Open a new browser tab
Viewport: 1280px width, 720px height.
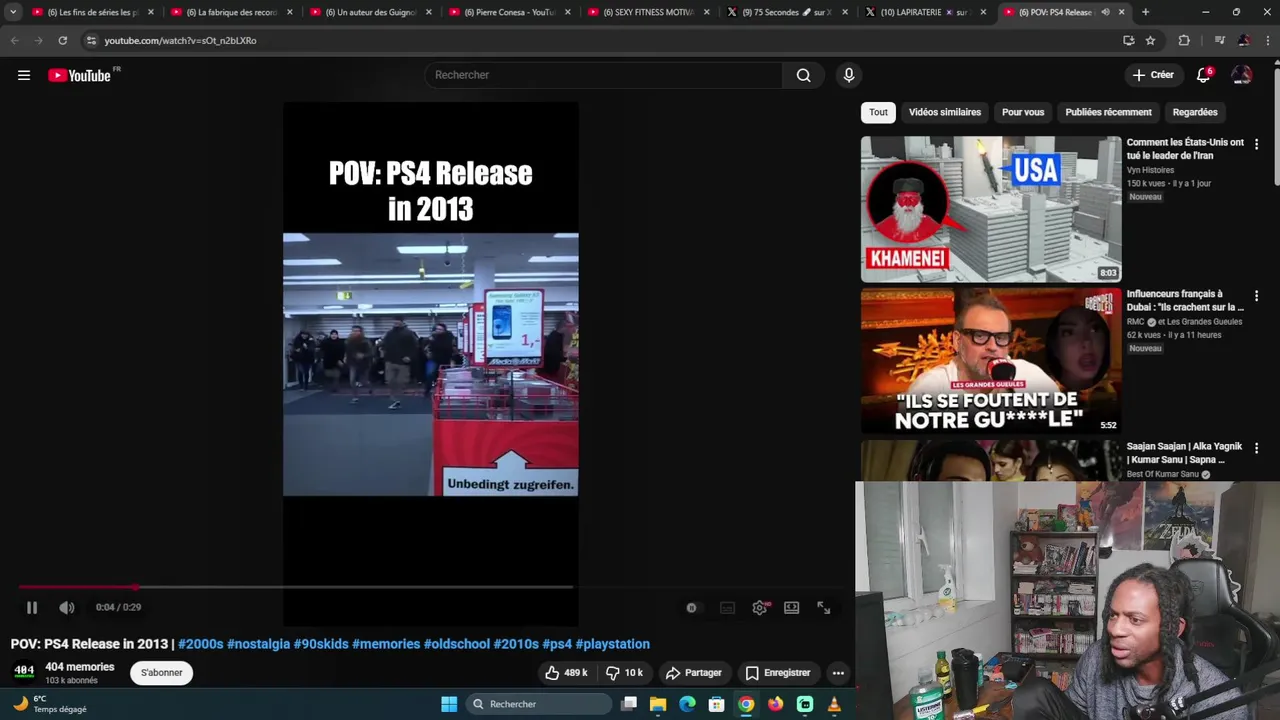coord(1145,12)
